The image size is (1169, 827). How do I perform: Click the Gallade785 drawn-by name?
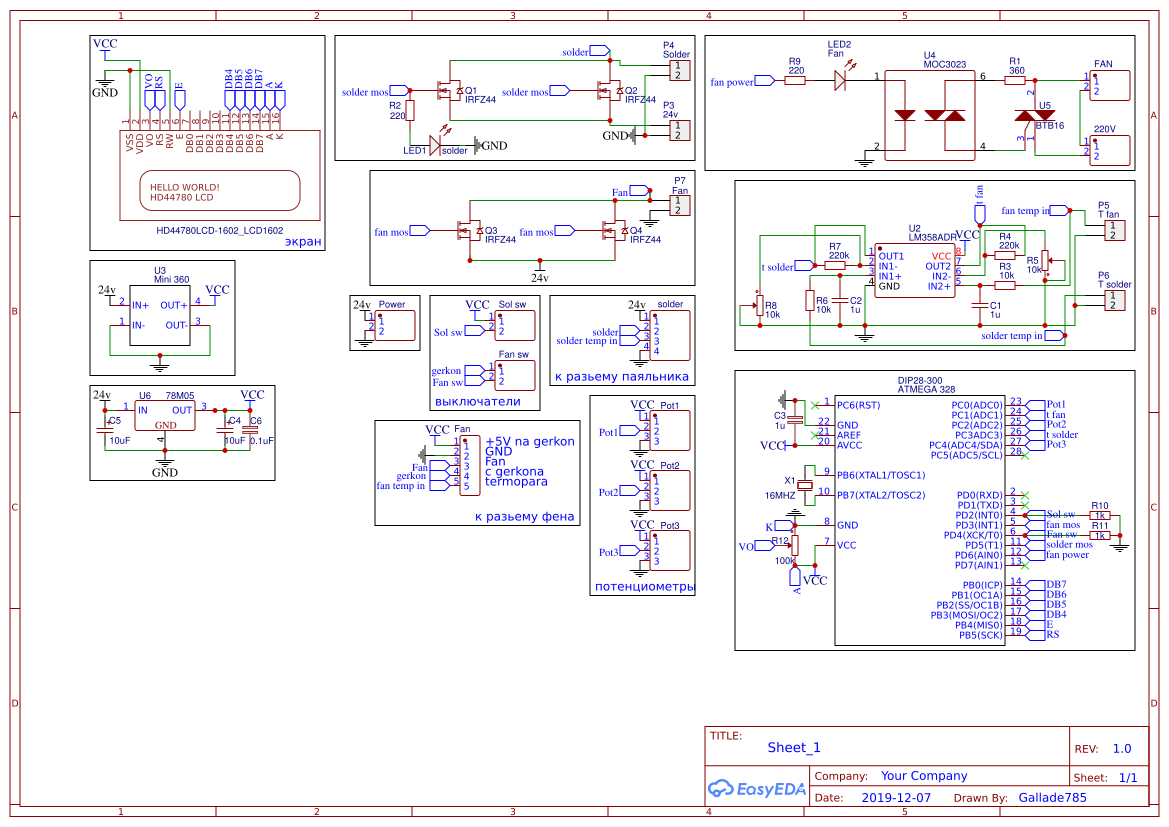coord(1051,798)
